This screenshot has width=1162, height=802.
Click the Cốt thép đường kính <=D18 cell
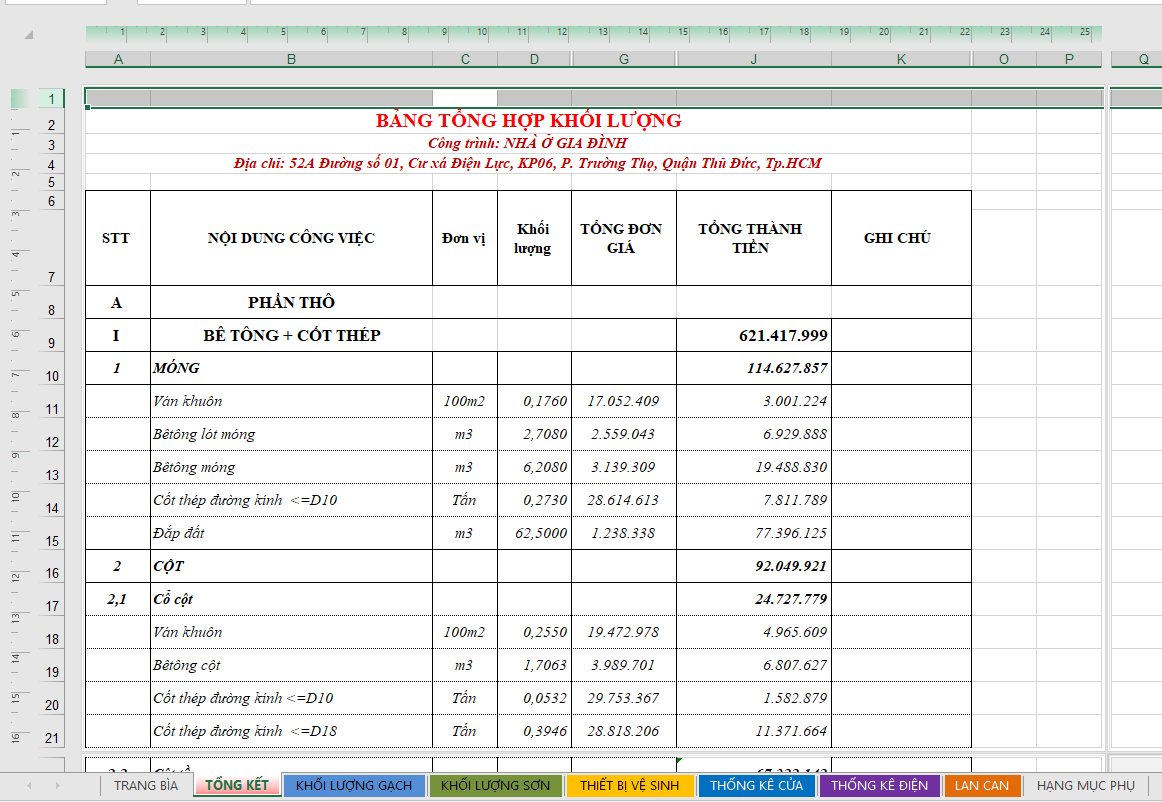point(291,731)
